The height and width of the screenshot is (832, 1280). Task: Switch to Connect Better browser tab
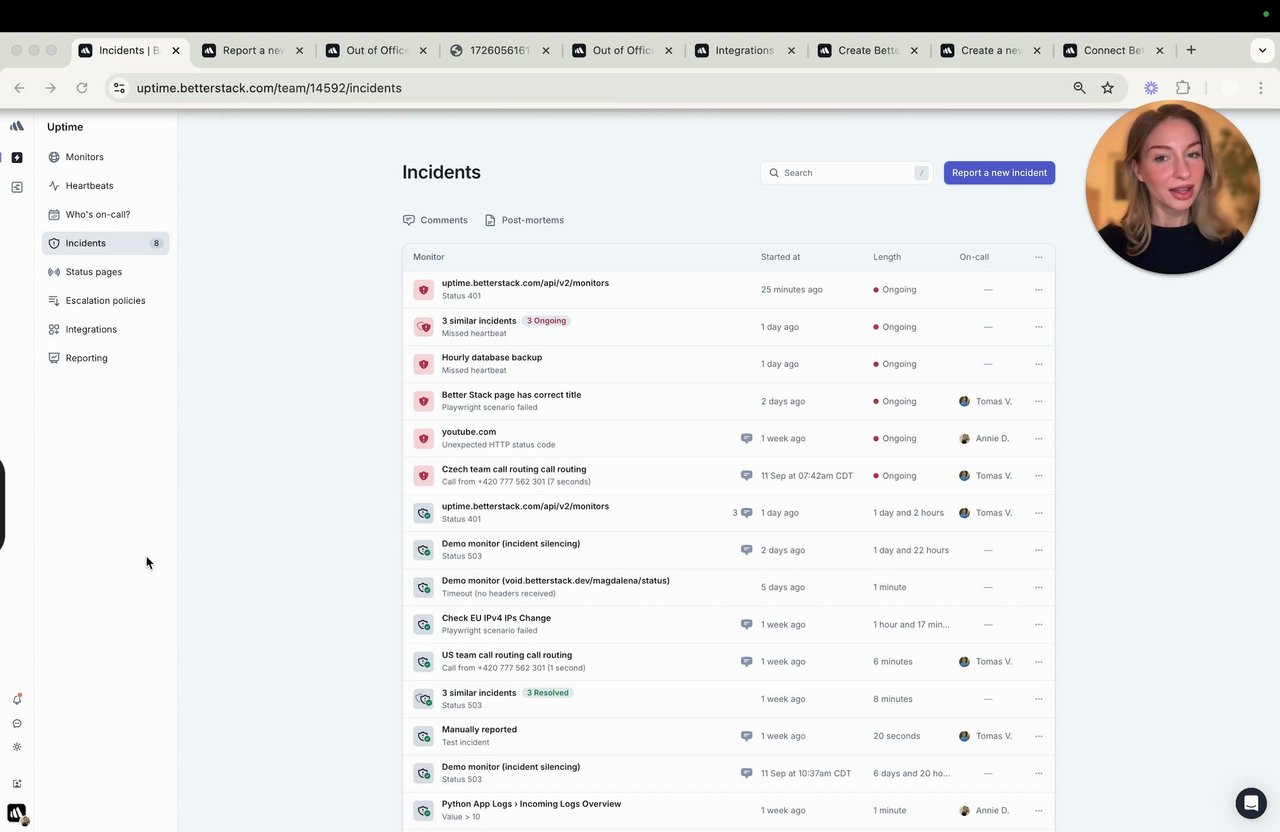coord(1113,50)
